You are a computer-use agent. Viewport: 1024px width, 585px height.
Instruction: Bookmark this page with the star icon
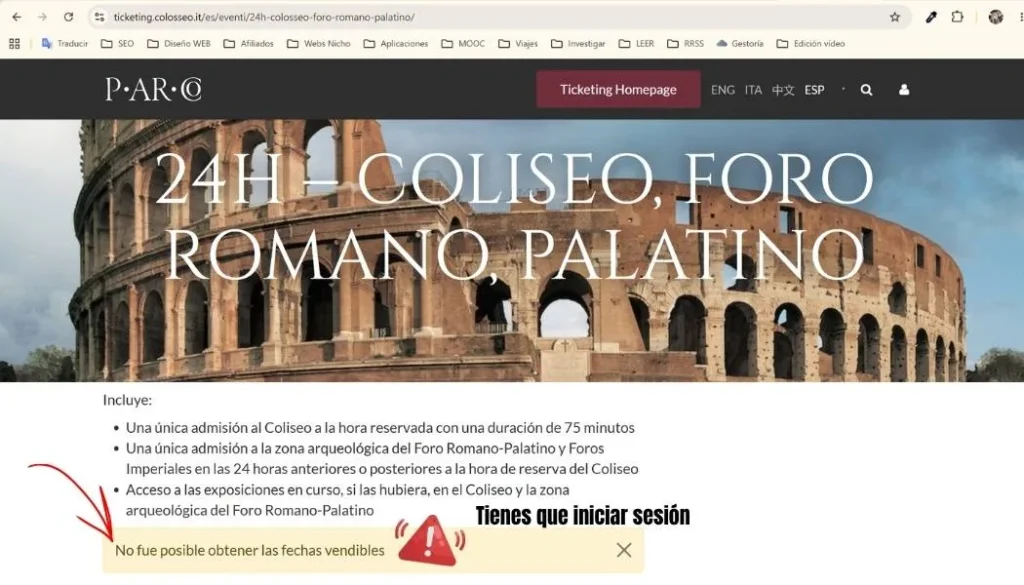(895, 17)
